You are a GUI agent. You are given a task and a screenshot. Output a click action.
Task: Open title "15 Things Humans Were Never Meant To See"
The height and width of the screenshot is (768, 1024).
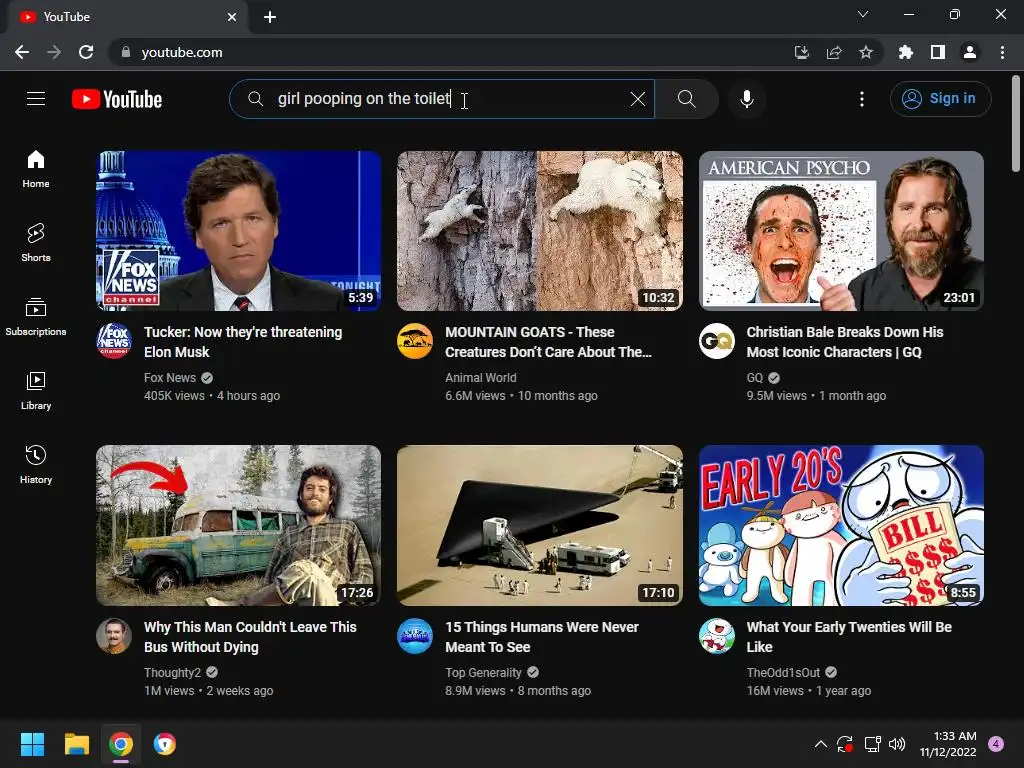[x=542, y=637]
